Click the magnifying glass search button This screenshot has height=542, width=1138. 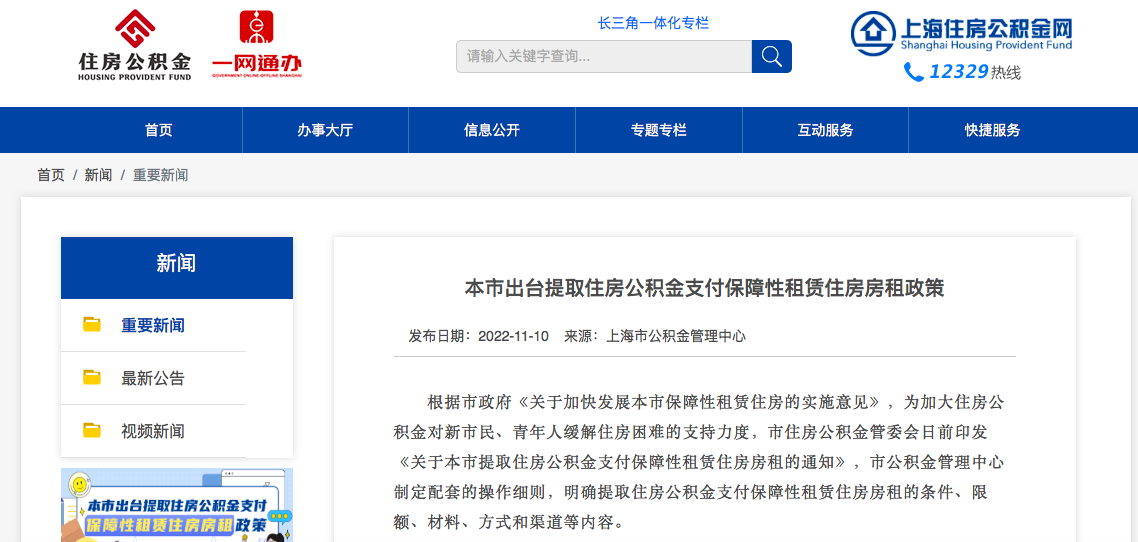pyautogui.click(x=771, y=56)
